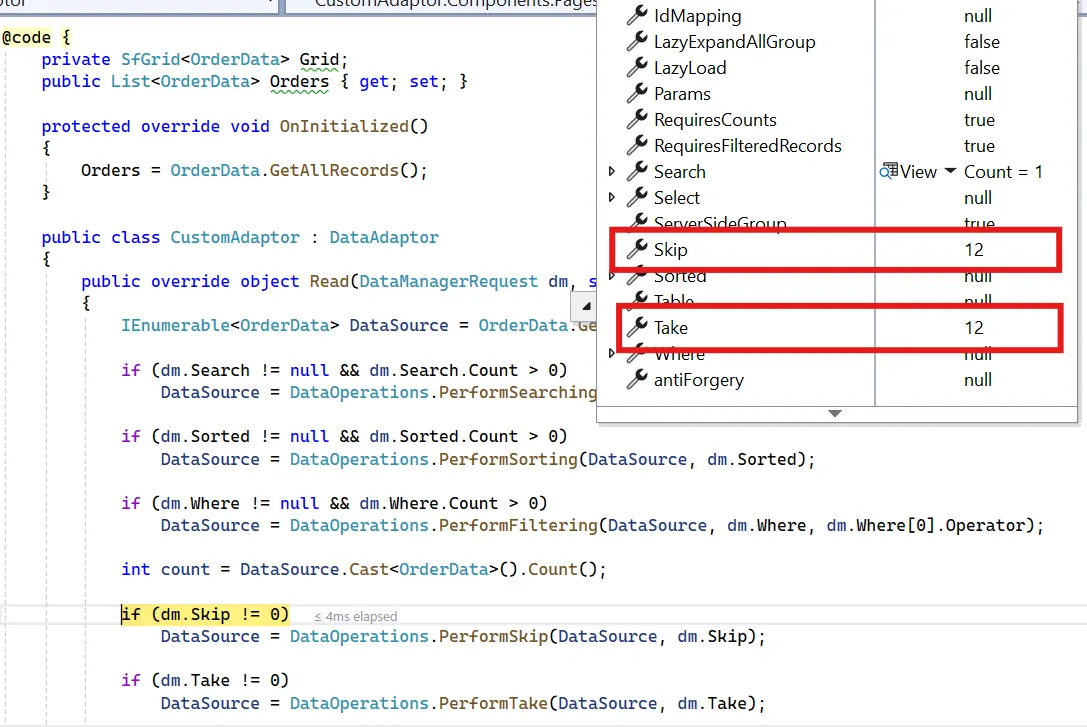Click the wrench icon next to Table

click(636, 301)
